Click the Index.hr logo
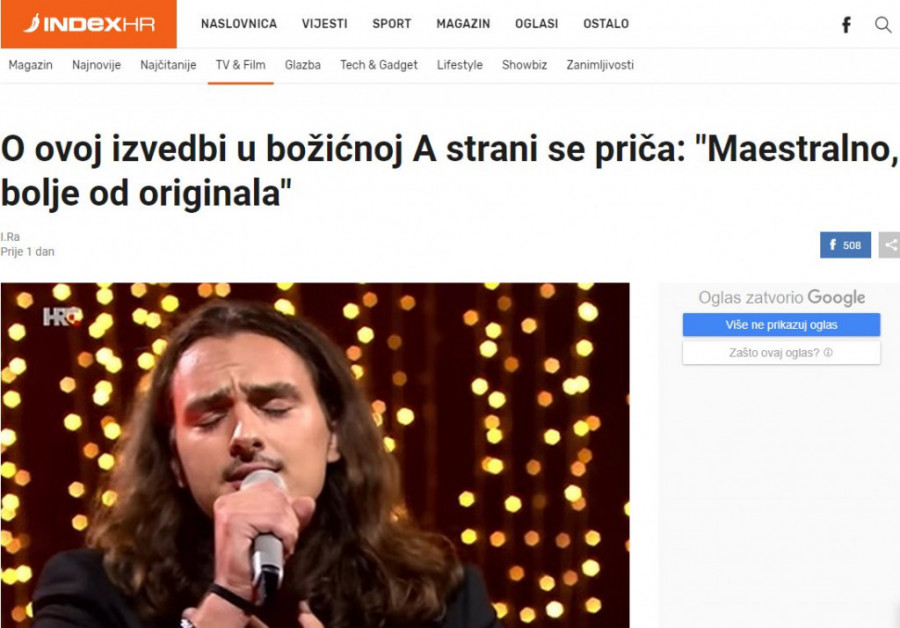The image size is (900, 628). [88, 24]
